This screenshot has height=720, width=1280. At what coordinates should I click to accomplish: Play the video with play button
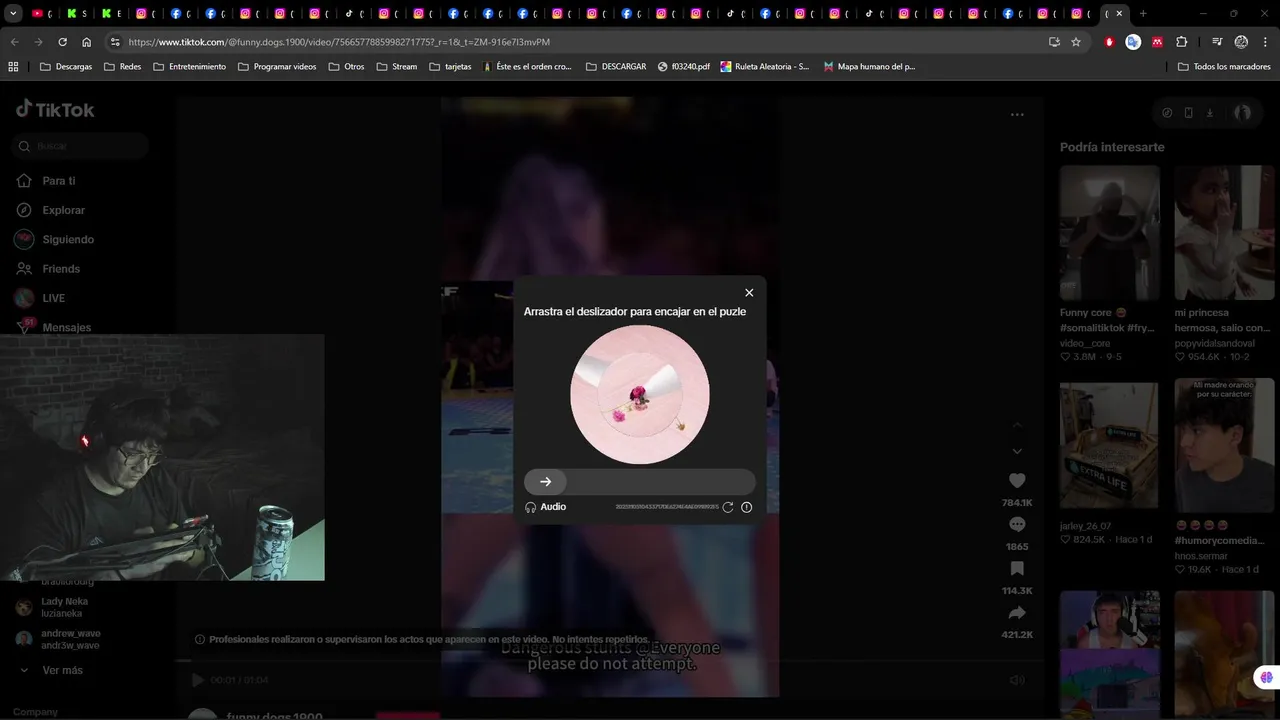[197, 680]
